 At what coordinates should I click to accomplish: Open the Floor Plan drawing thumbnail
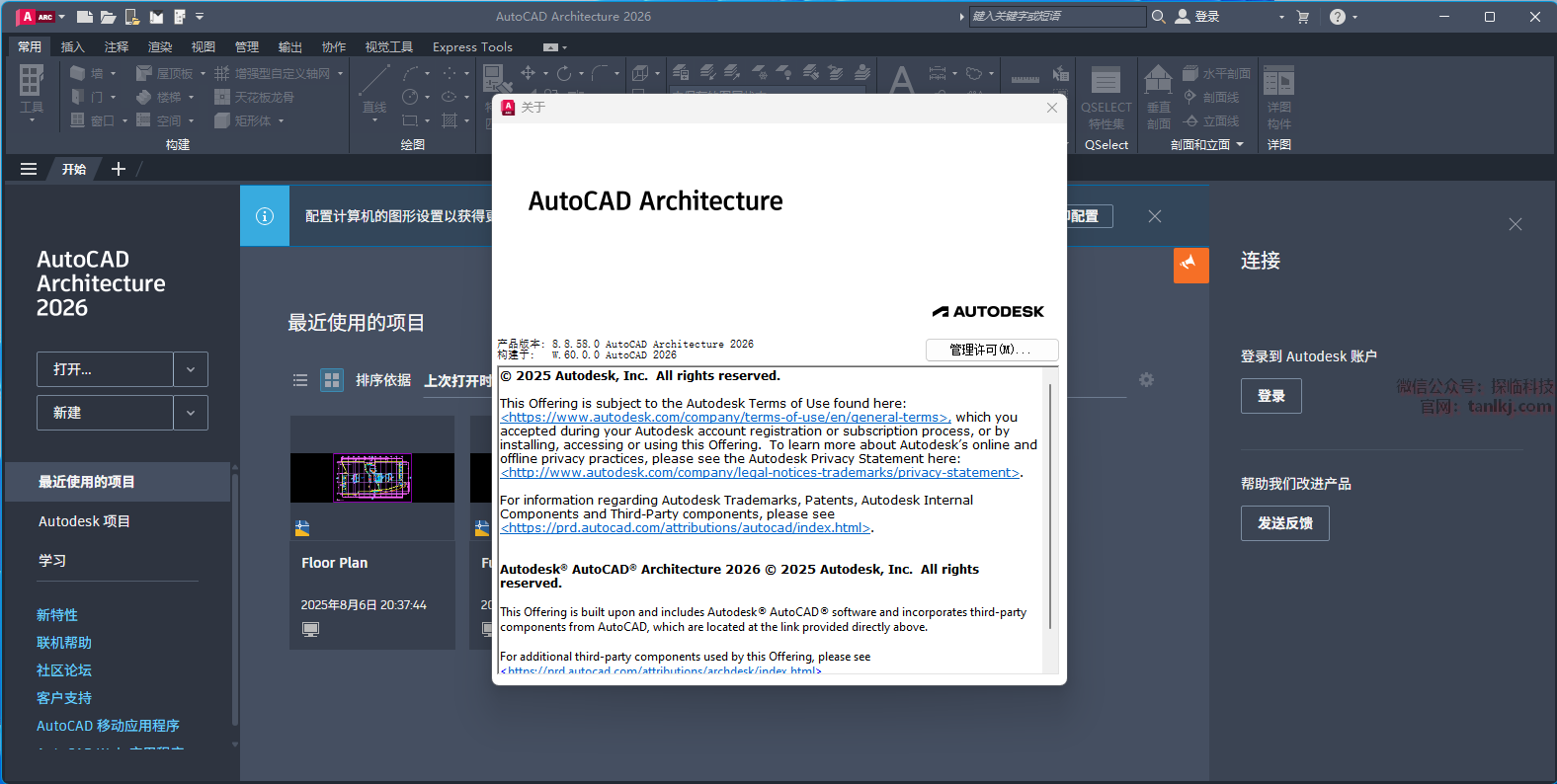[372, 478]
